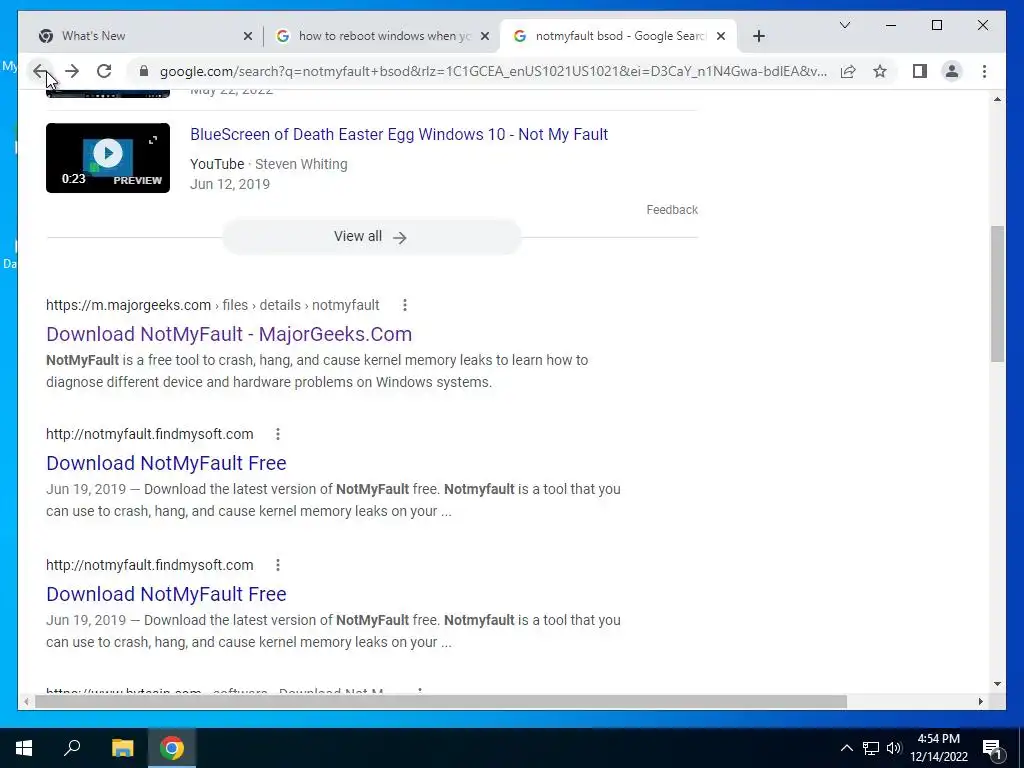Click the address bar URL field
Screen dimensions: 1024x768
pyautogui.click(x=493, y=71)
